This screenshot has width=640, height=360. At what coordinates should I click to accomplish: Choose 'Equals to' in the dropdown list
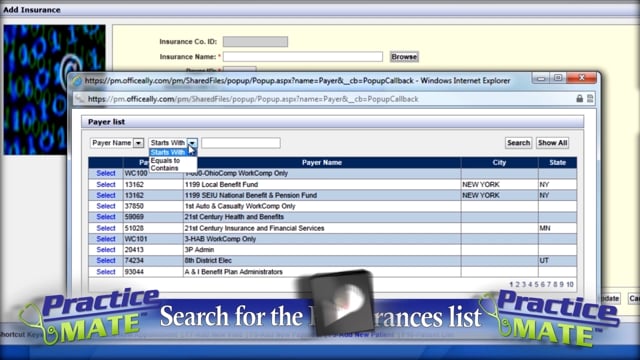pyautogui.click(x=165, y=160)
